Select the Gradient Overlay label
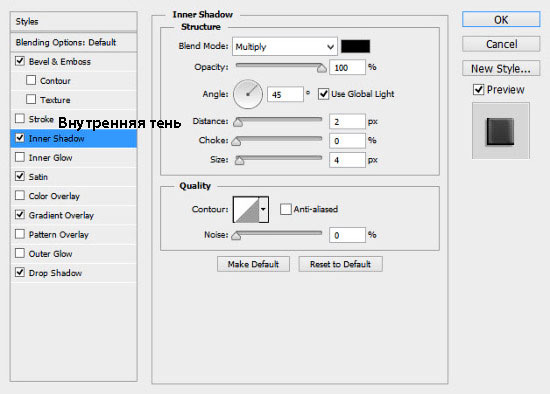The height and width of the screenshot is (394, 550). point(61,215)
